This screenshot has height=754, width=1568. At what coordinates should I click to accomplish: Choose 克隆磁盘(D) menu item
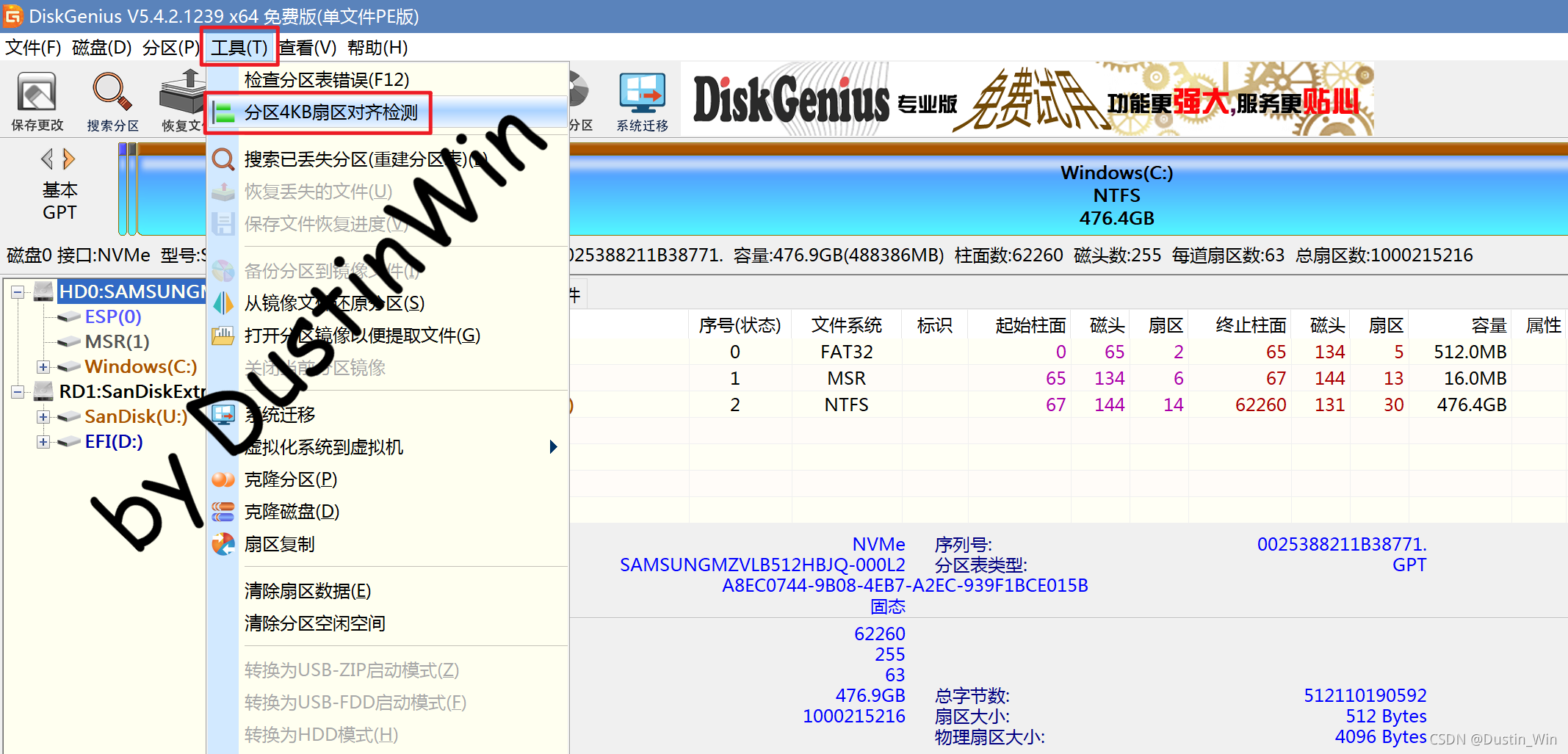point(389,512)
